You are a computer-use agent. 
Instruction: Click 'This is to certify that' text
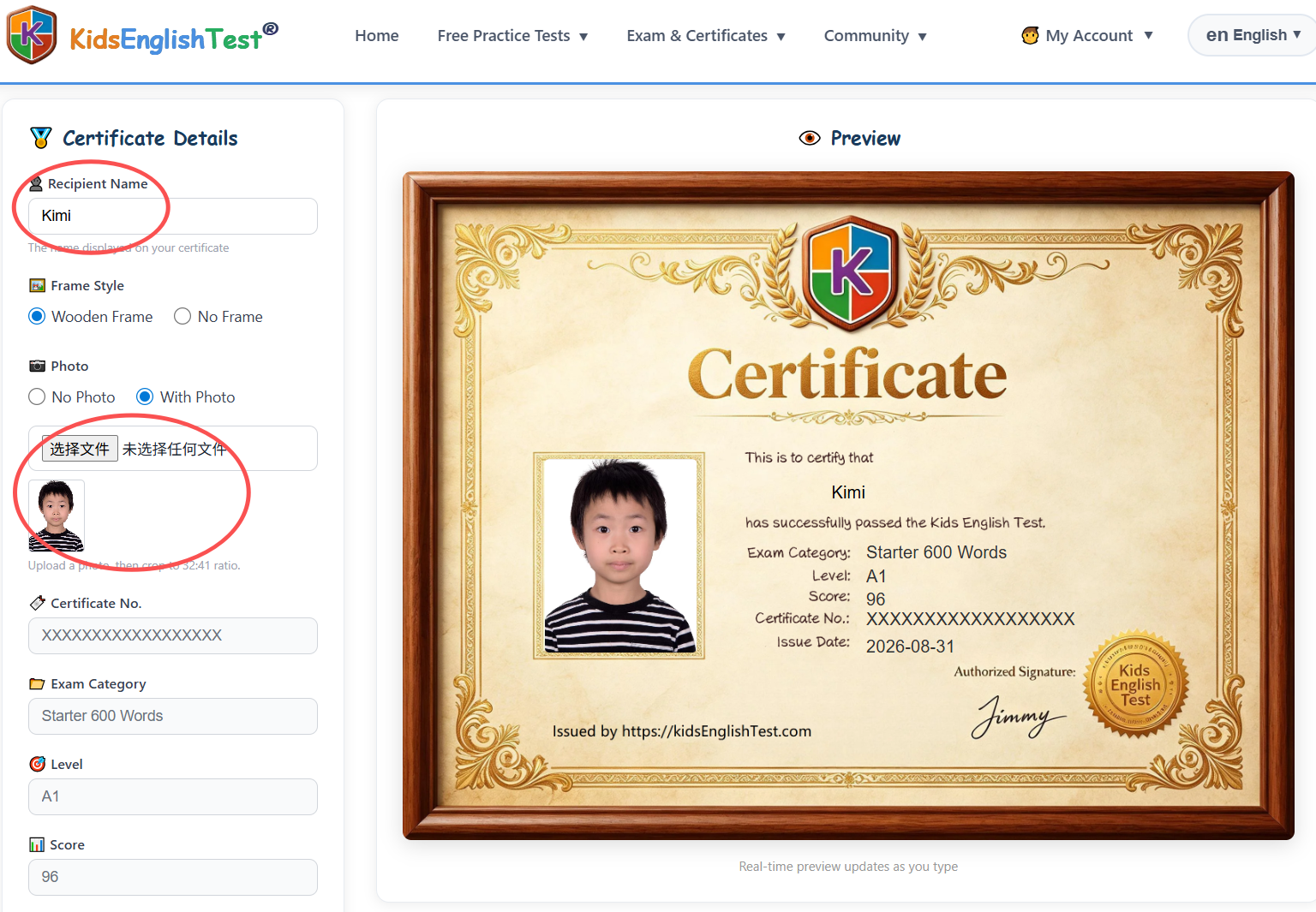click(x=809, y=457)
